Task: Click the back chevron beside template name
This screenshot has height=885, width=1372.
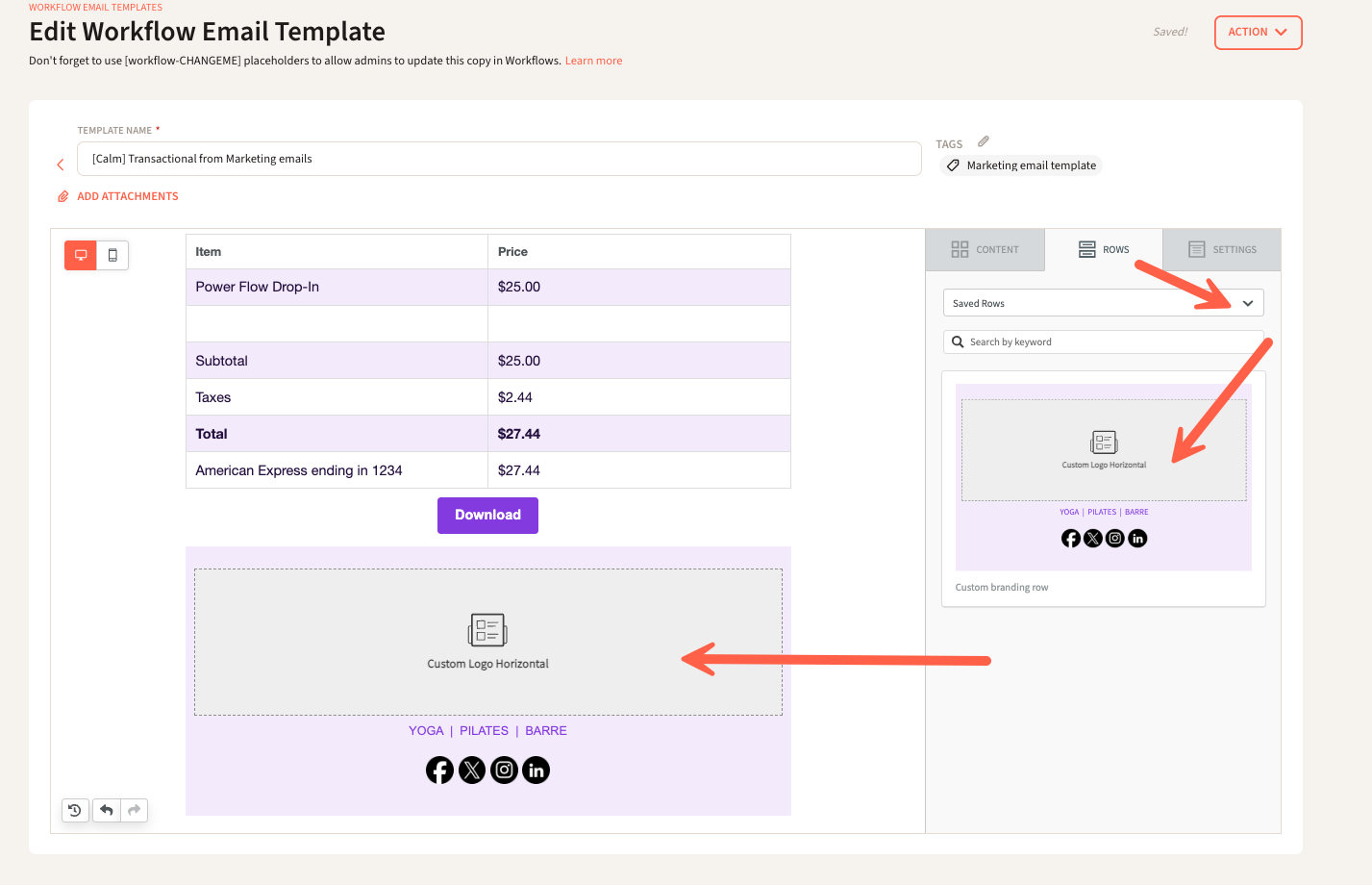Action: click(x=61, y=164)
